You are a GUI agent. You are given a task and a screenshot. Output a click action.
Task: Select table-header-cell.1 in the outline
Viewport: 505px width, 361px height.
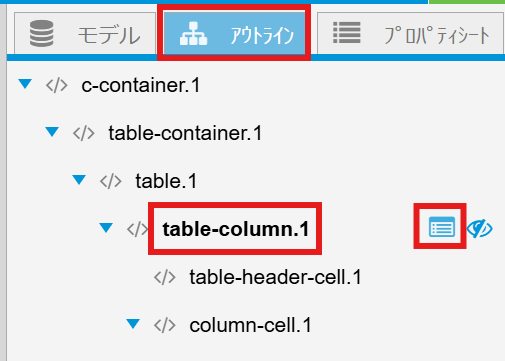tap(275, 277)
